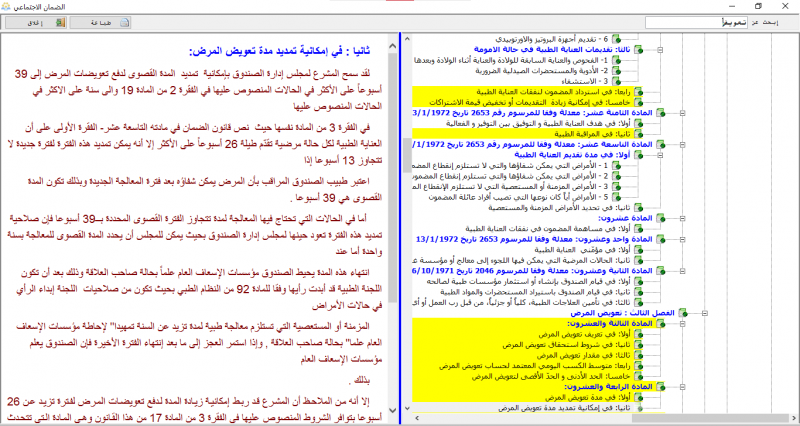800x426 pixels.
Task: Select 'ثانيا: في إمكانية تمديد مدة تعويض المرض' row
Action: [564, 408]
